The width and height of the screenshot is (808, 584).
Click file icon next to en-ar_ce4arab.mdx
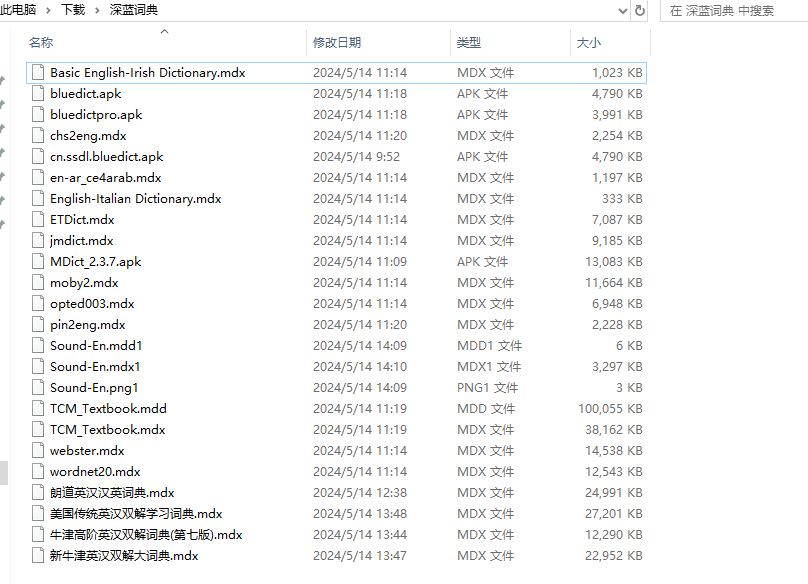38,178
